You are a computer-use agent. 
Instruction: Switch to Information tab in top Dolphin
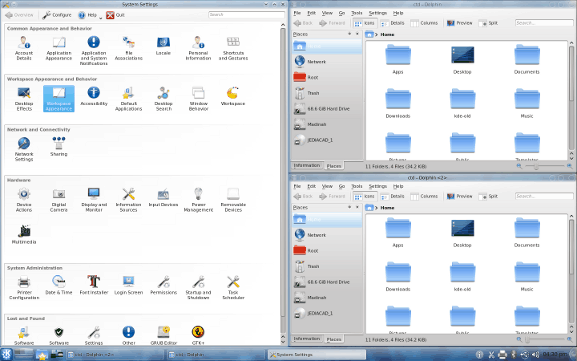pos(307,166)
